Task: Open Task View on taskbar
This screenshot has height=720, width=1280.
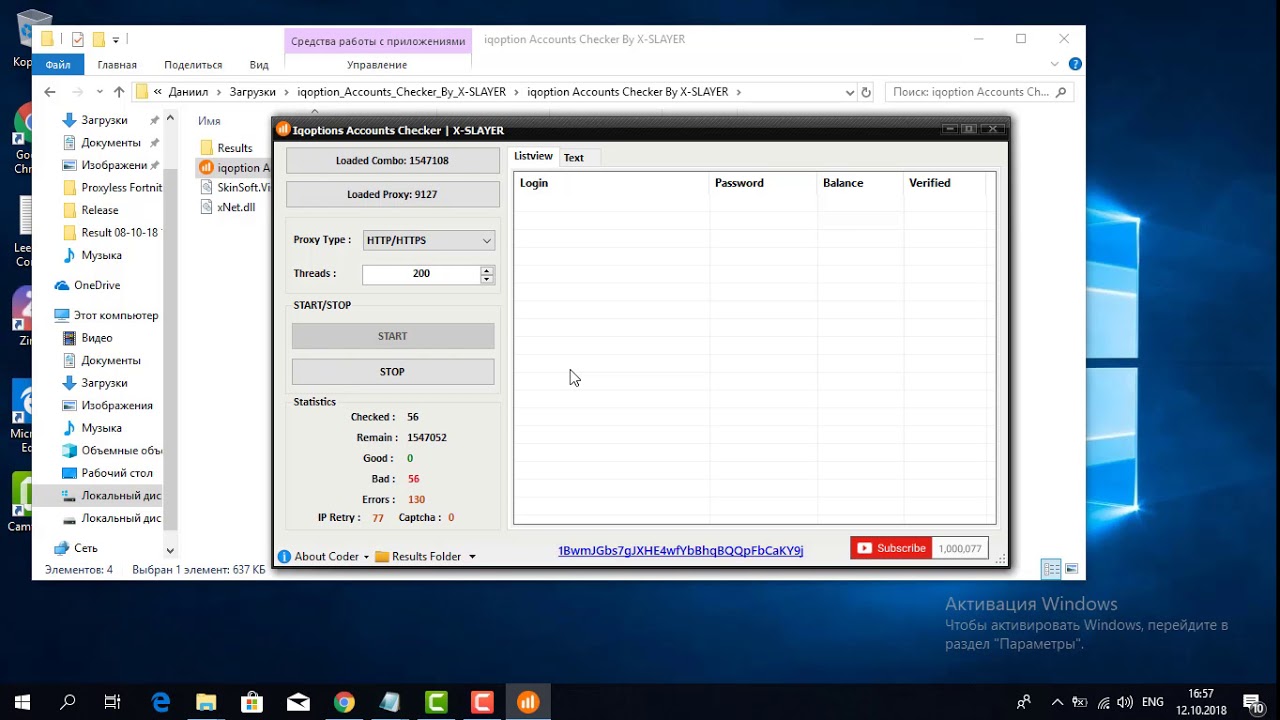Action: point(113,702)
